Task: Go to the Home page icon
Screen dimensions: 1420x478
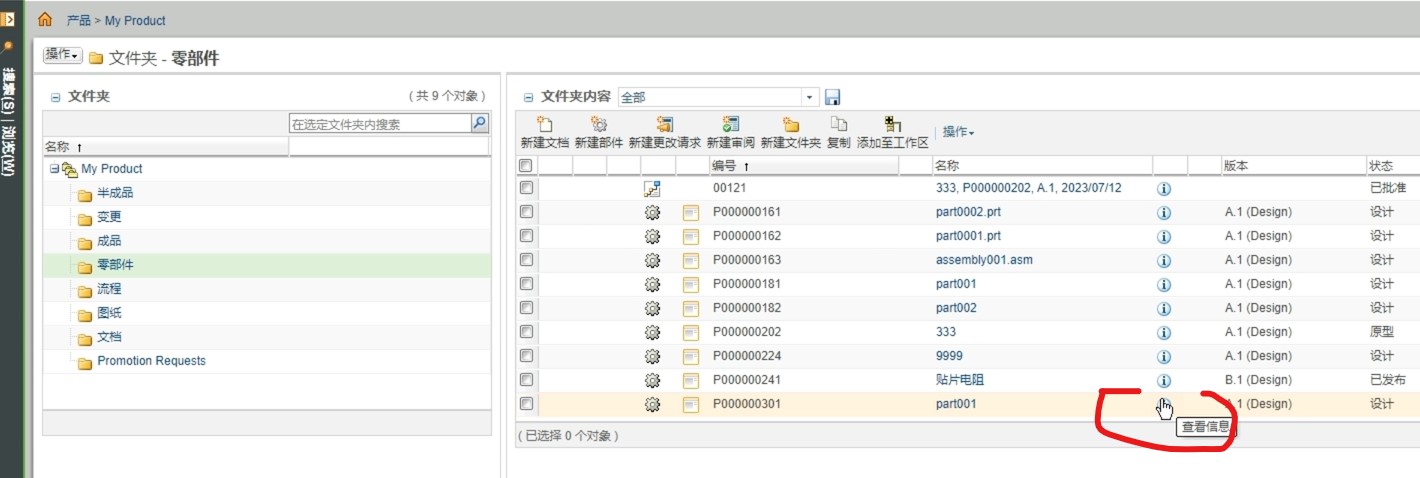Action: (x=45, y=20)
